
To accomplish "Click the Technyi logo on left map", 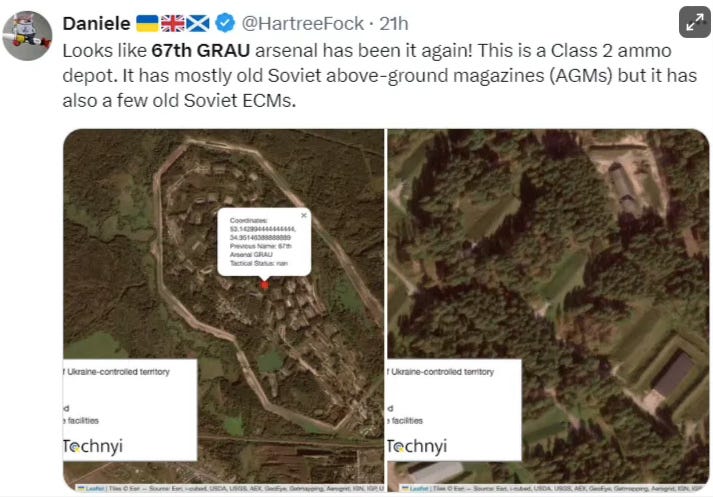I will (x=93, y=446).
